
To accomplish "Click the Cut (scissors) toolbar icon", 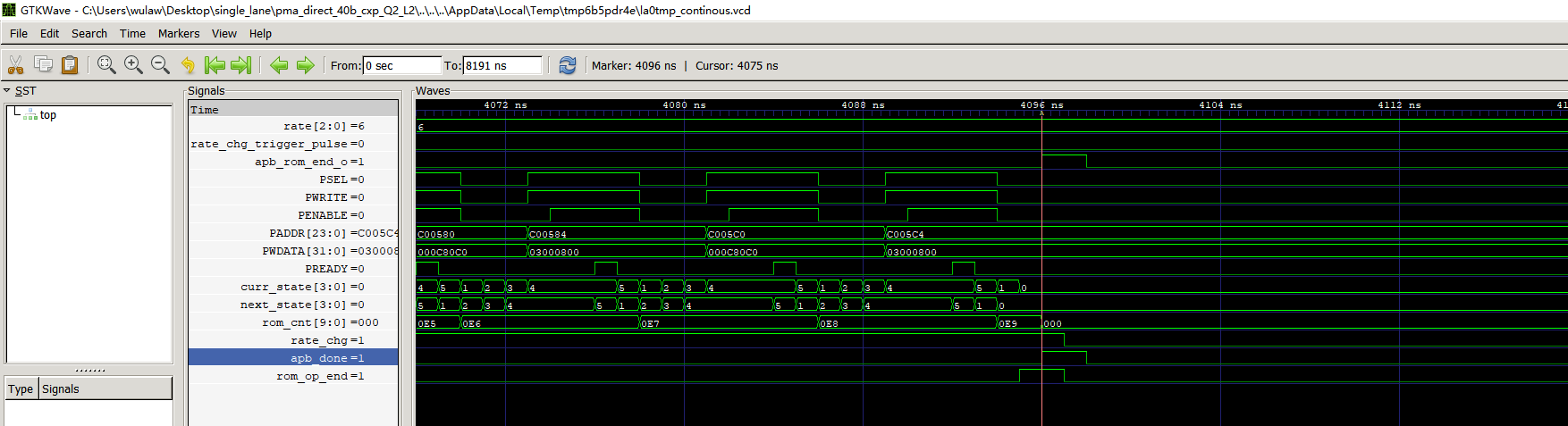I will (15, 65).
